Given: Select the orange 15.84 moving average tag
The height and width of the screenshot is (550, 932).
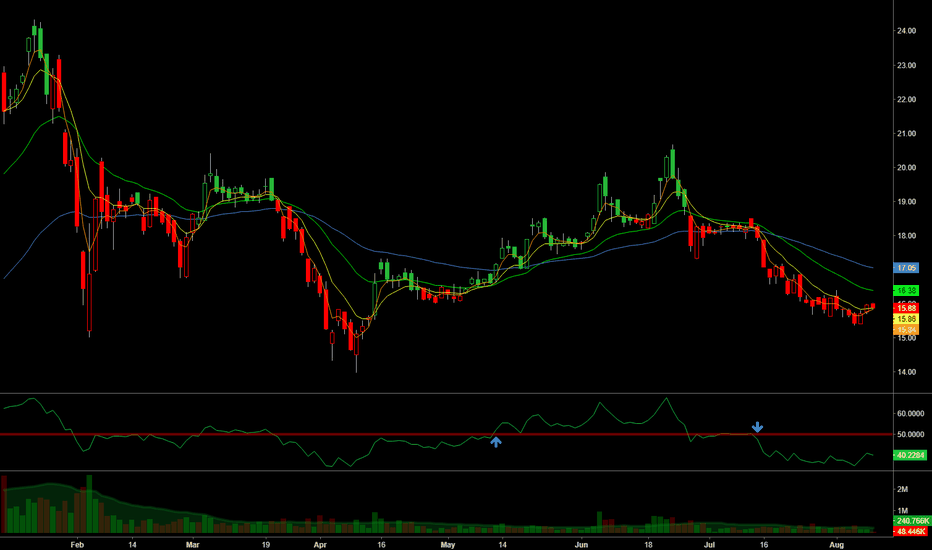Looking at the screenshot, I should 906,330.
